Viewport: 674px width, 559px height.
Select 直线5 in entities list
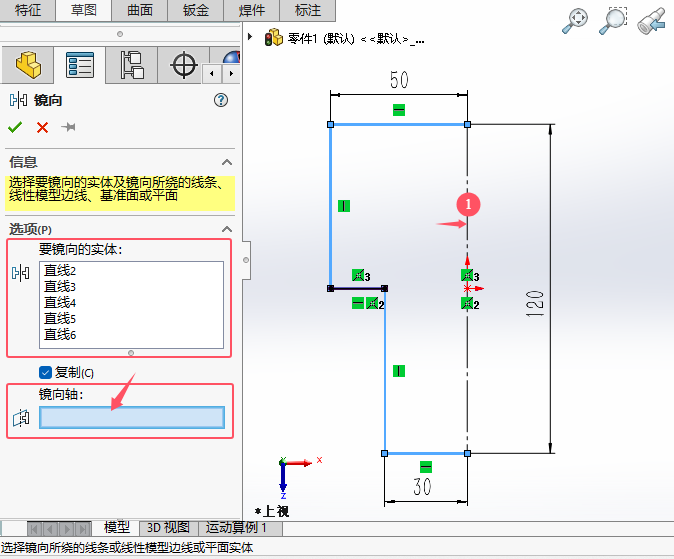coord(60,319)
